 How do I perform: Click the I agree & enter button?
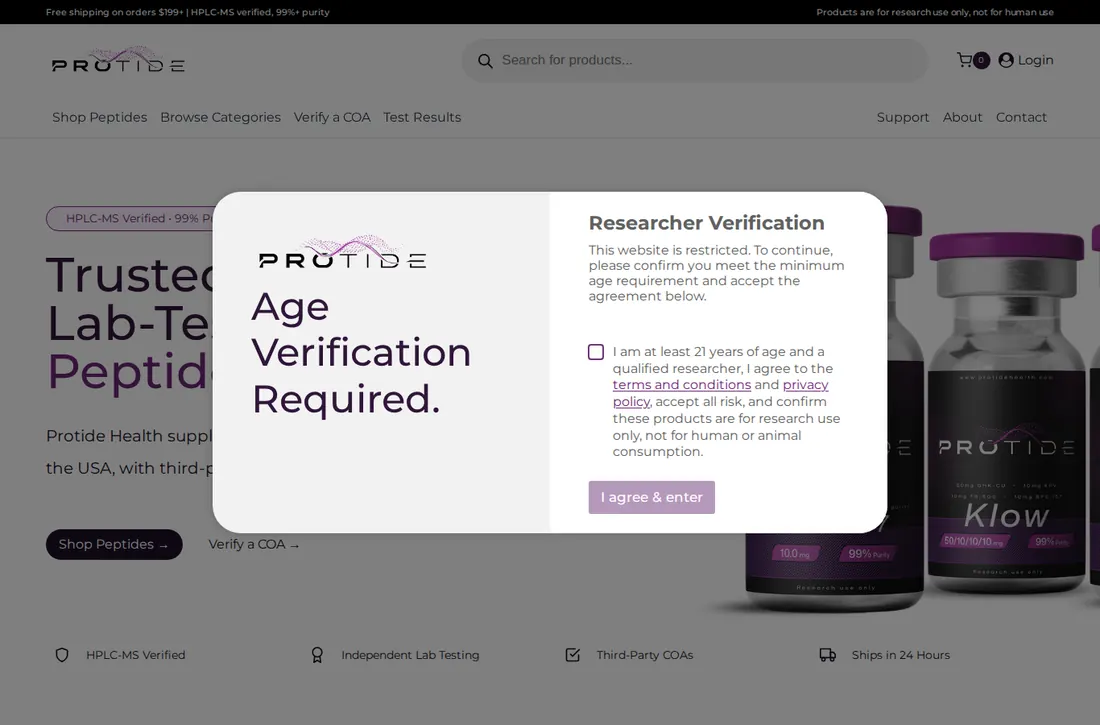[x=651, y=497]
